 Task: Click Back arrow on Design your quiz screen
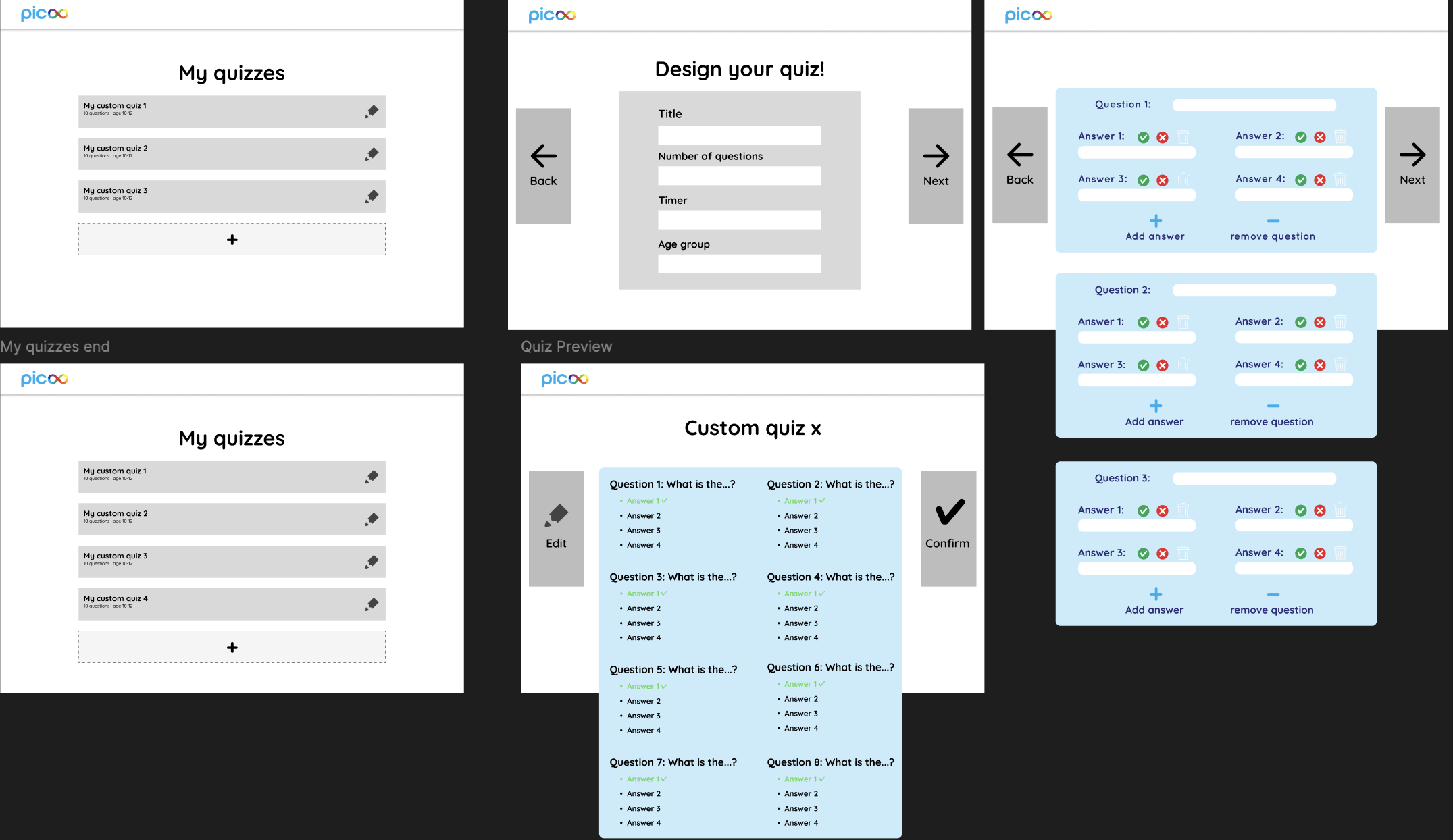pos(543,157)
